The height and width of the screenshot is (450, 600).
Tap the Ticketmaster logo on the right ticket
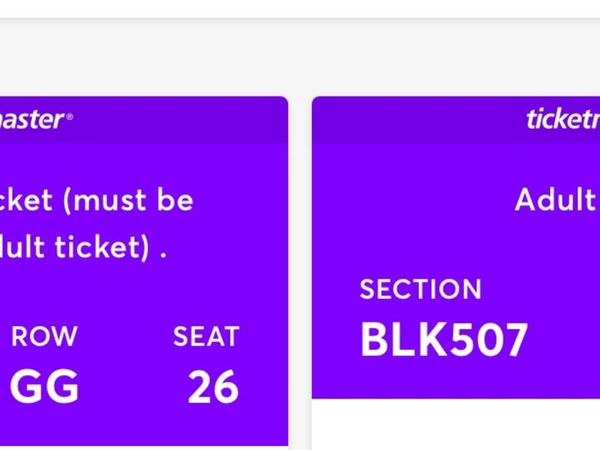pos(562,120)
